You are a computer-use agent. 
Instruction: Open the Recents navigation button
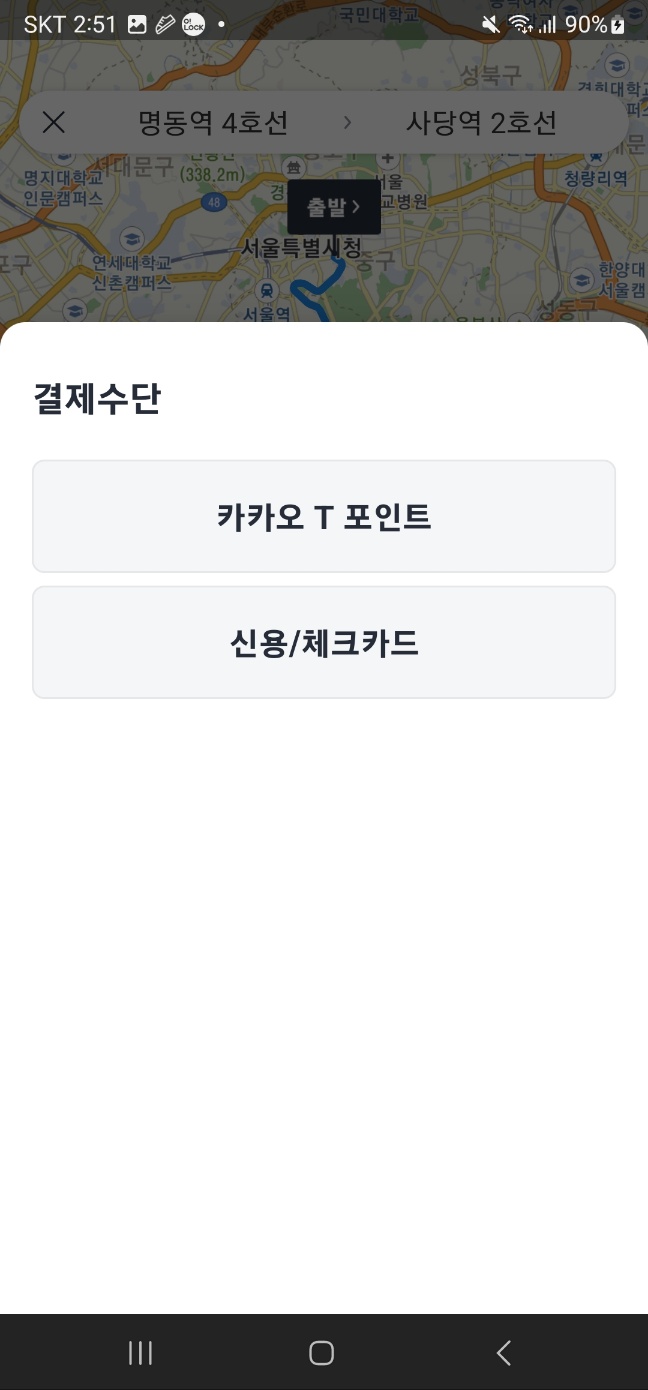pyautogui.click(x=140, y=1352)
